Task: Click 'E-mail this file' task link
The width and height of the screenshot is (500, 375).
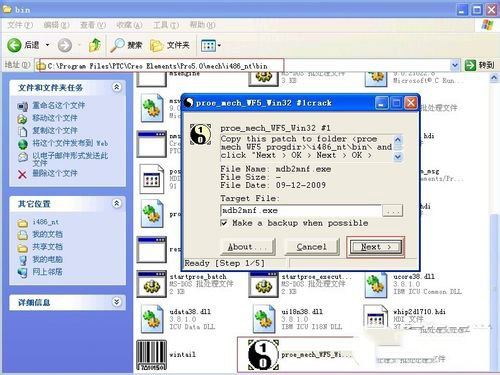Action: pos(70,159)
